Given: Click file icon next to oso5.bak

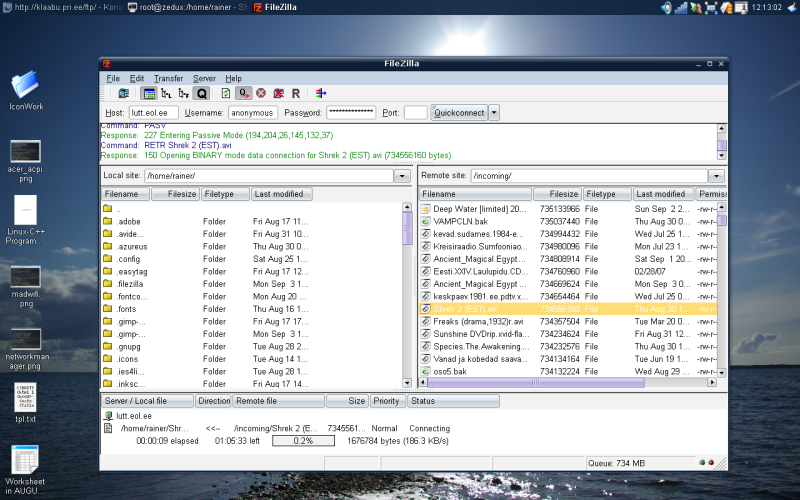Looking at the screenshot, I should 426,371.
